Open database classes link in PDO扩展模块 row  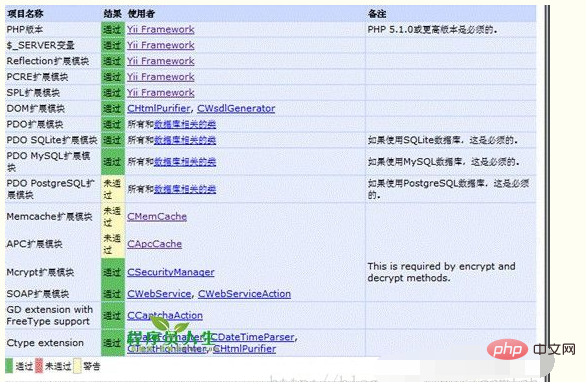click(x=185, y=124)
